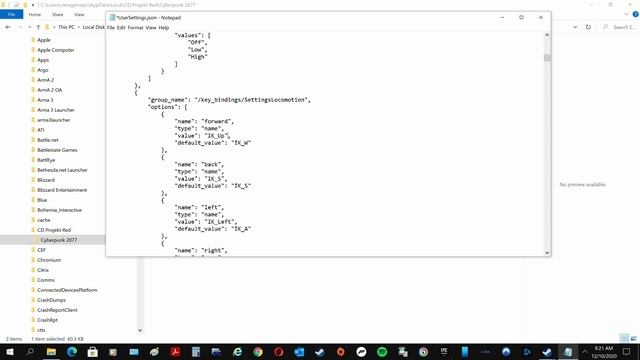Open the Windows Start menu
Screen dimensions: 640x360
pos(9,352)
